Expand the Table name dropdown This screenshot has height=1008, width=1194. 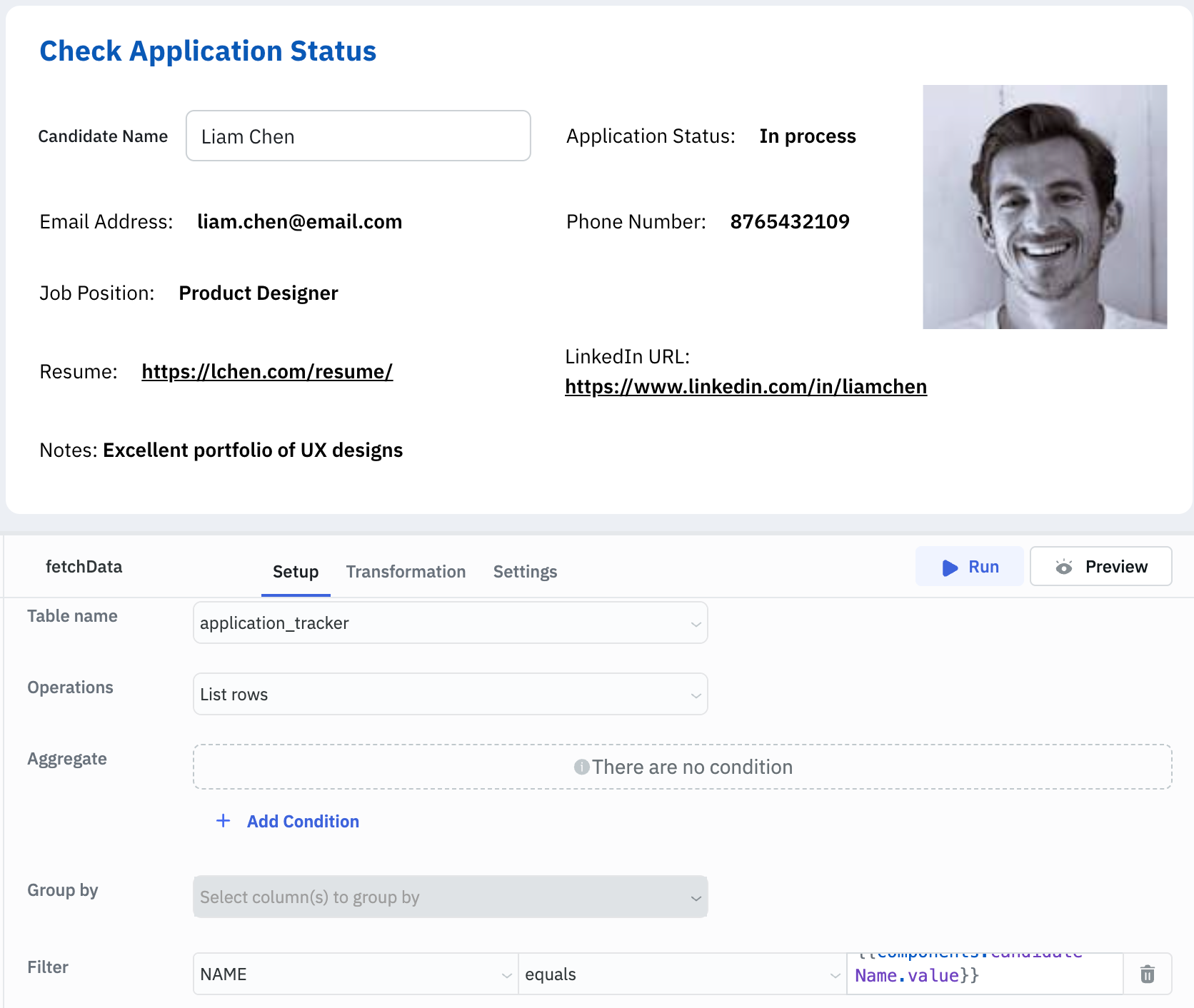(x=450, y=623)
